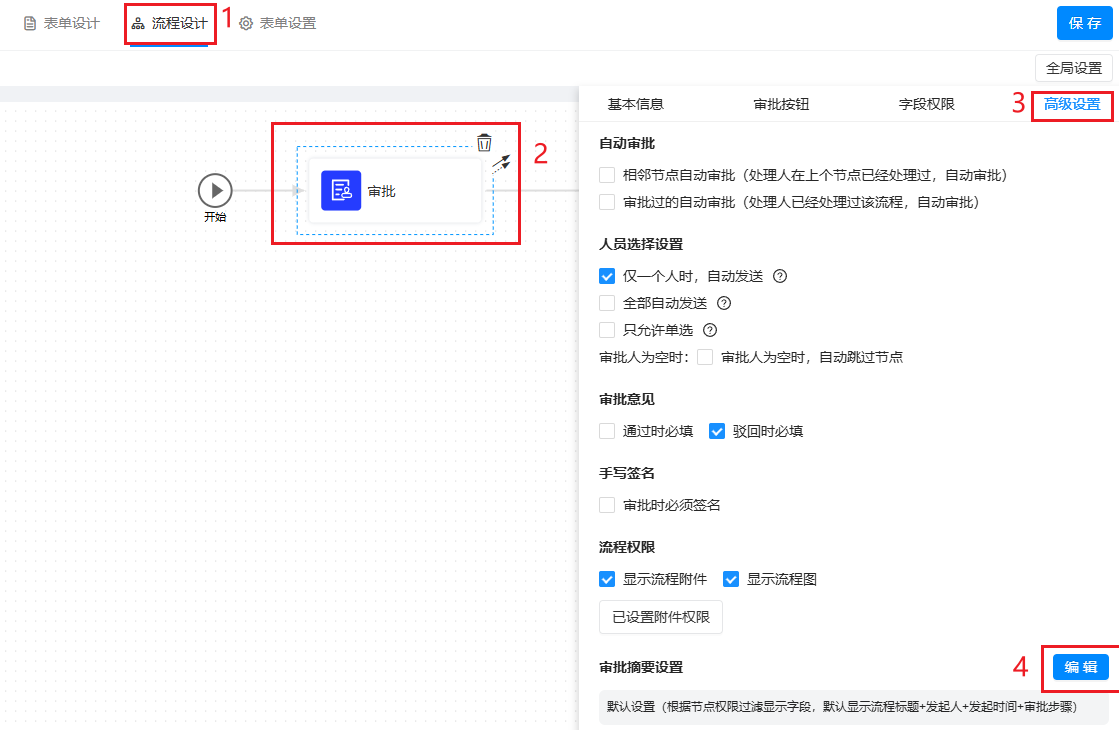Screen dimensions: 1119x730
Task: Check 审批时必须签名 checkbox
Action: 607,505
